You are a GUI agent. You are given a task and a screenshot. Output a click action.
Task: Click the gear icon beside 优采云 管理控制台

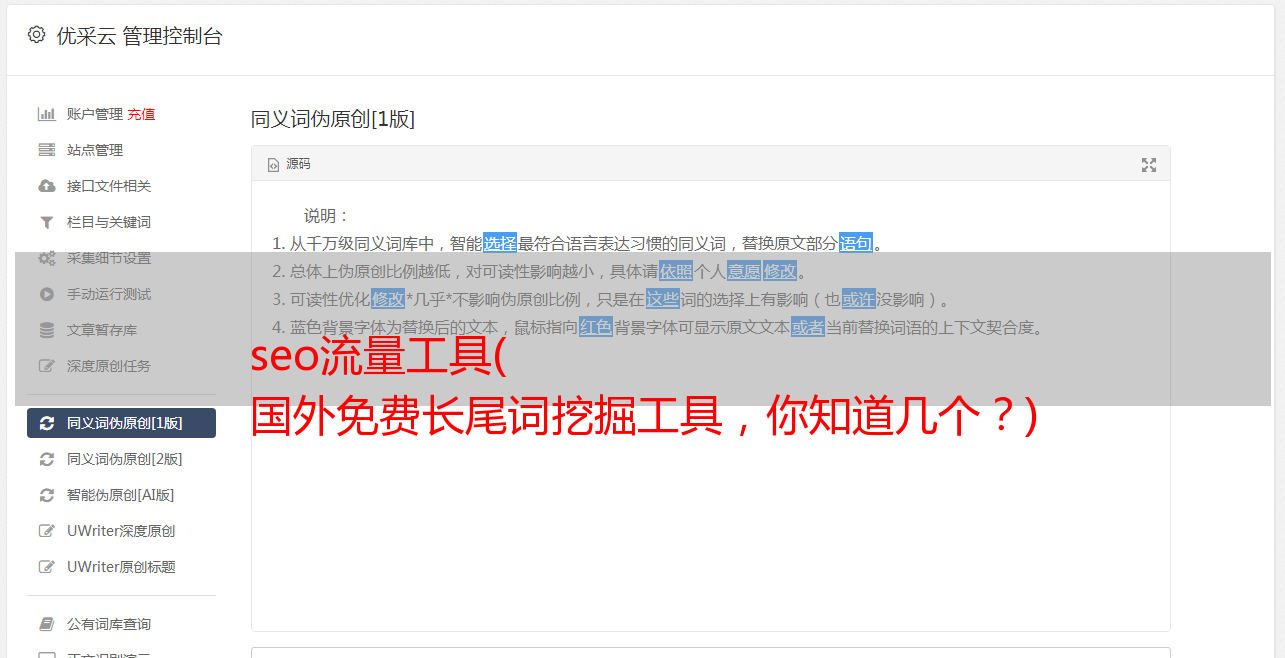(x=36, y=35)
